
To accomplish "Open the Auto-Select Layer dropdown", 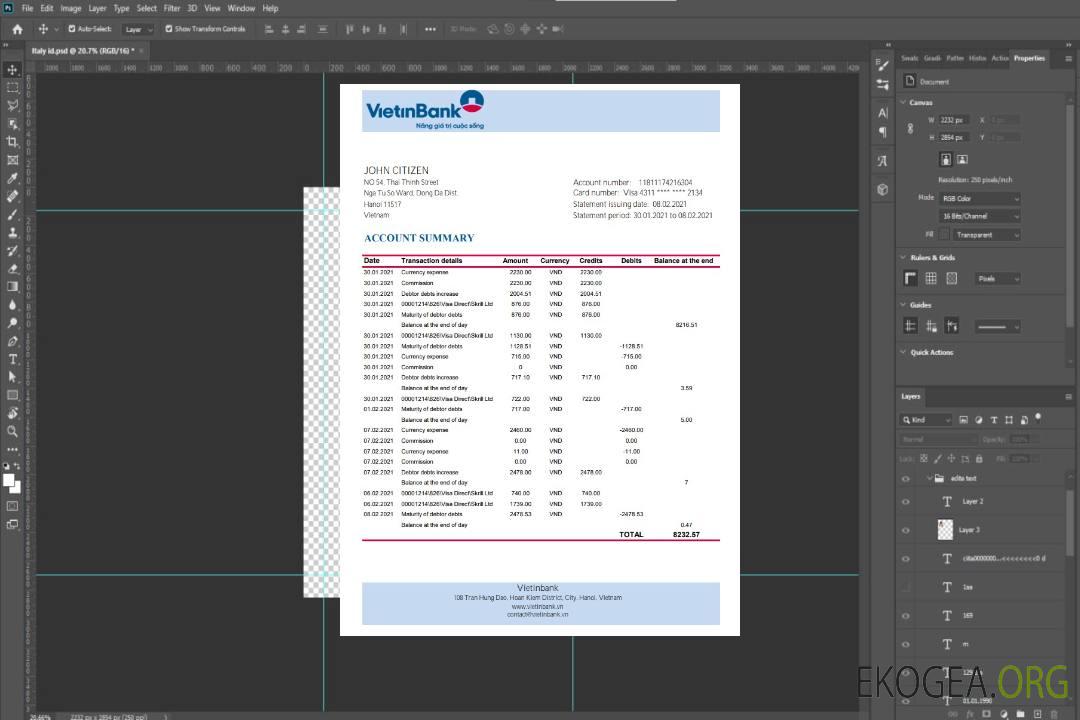I will click(138, 29).
